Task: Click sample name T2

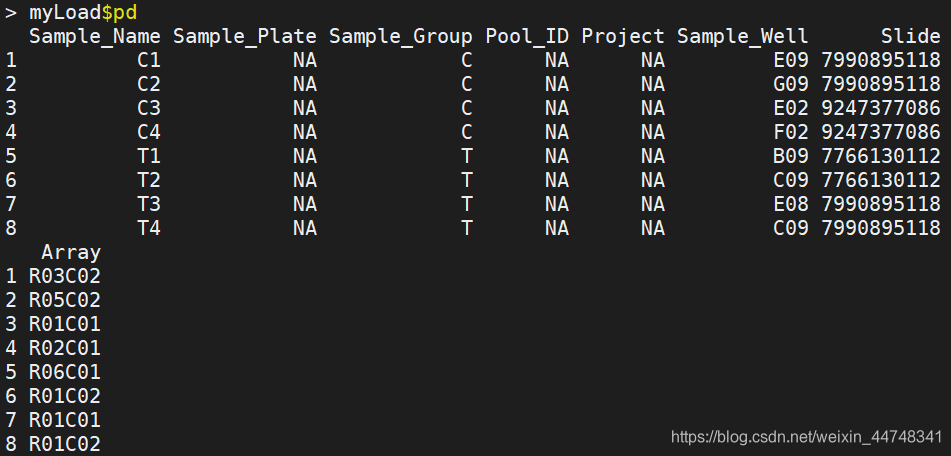Action: click(149, 181)
